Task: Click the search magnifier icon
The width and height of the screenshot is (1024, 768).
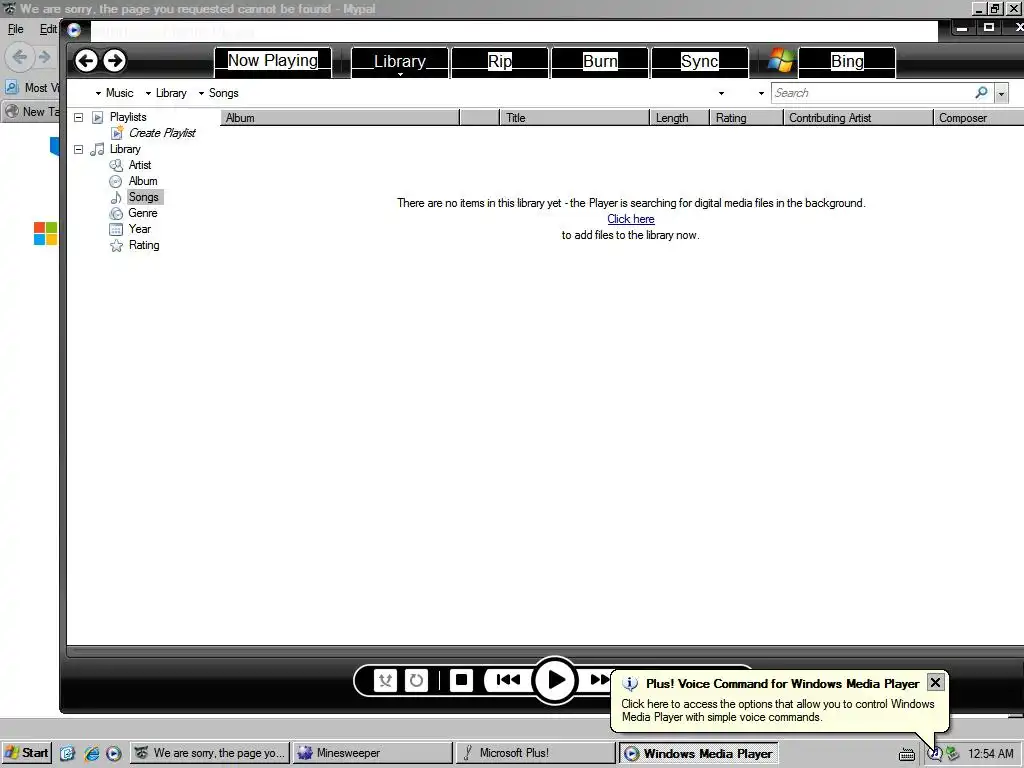Action: [x=982, y=93]
